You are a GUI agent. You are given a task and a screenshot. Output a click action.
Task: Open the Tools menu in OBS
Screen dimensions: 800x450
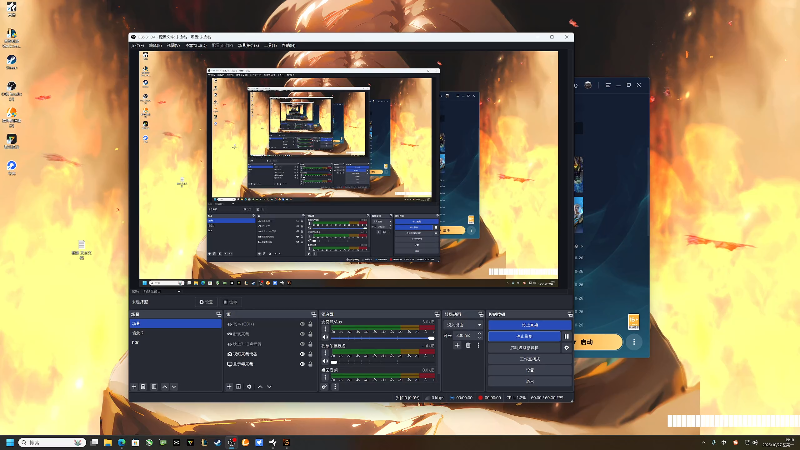coord(270,45)
